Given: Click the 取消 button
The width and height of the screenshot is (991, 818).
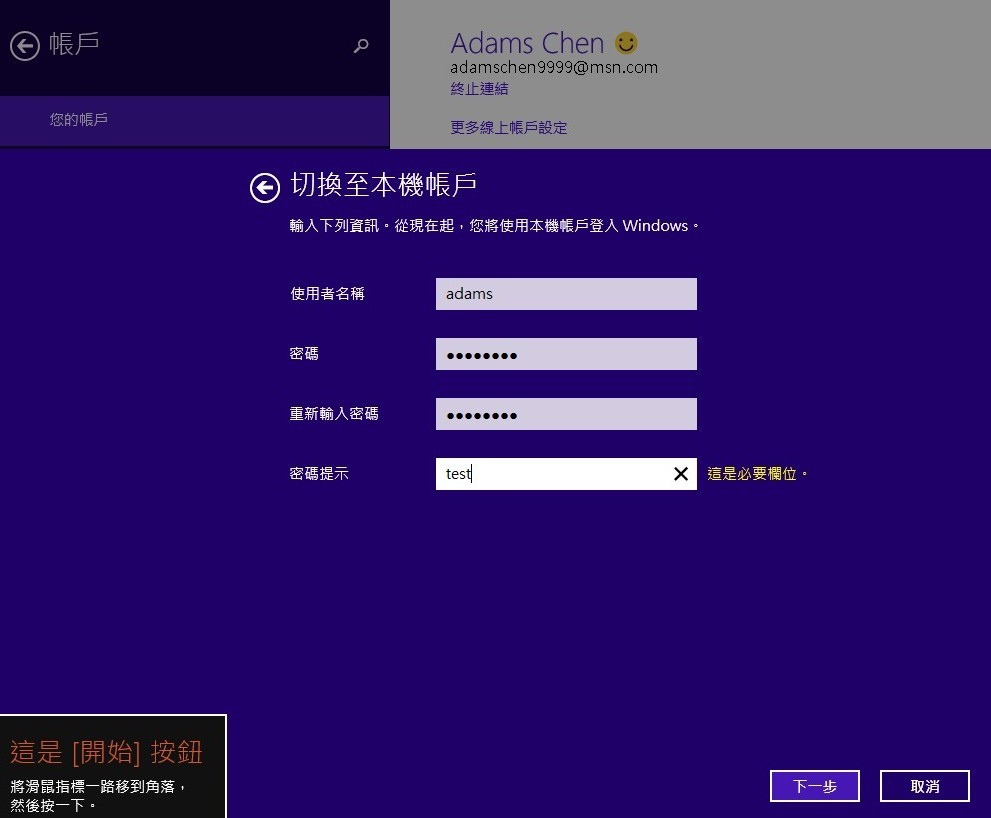Looking at the screenshot, I should (x=925, y=786).
